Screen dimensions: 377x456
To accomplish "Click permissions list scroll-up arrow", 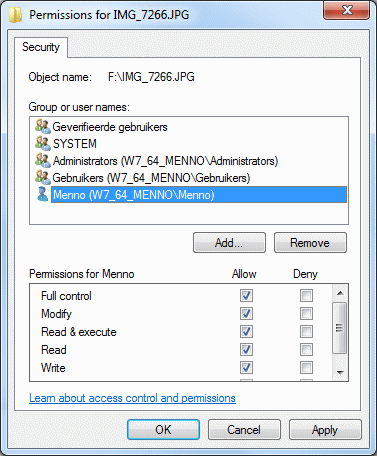I will (340, 293).
